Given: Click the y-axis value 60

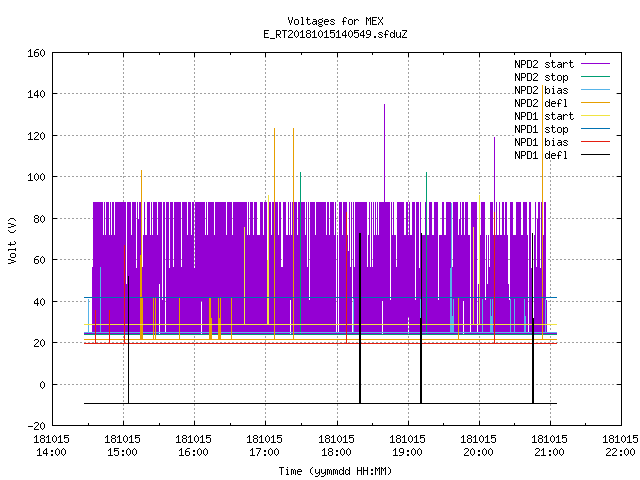Looking at the screenshot, I should pyautogui.click(x=39, y=260).
